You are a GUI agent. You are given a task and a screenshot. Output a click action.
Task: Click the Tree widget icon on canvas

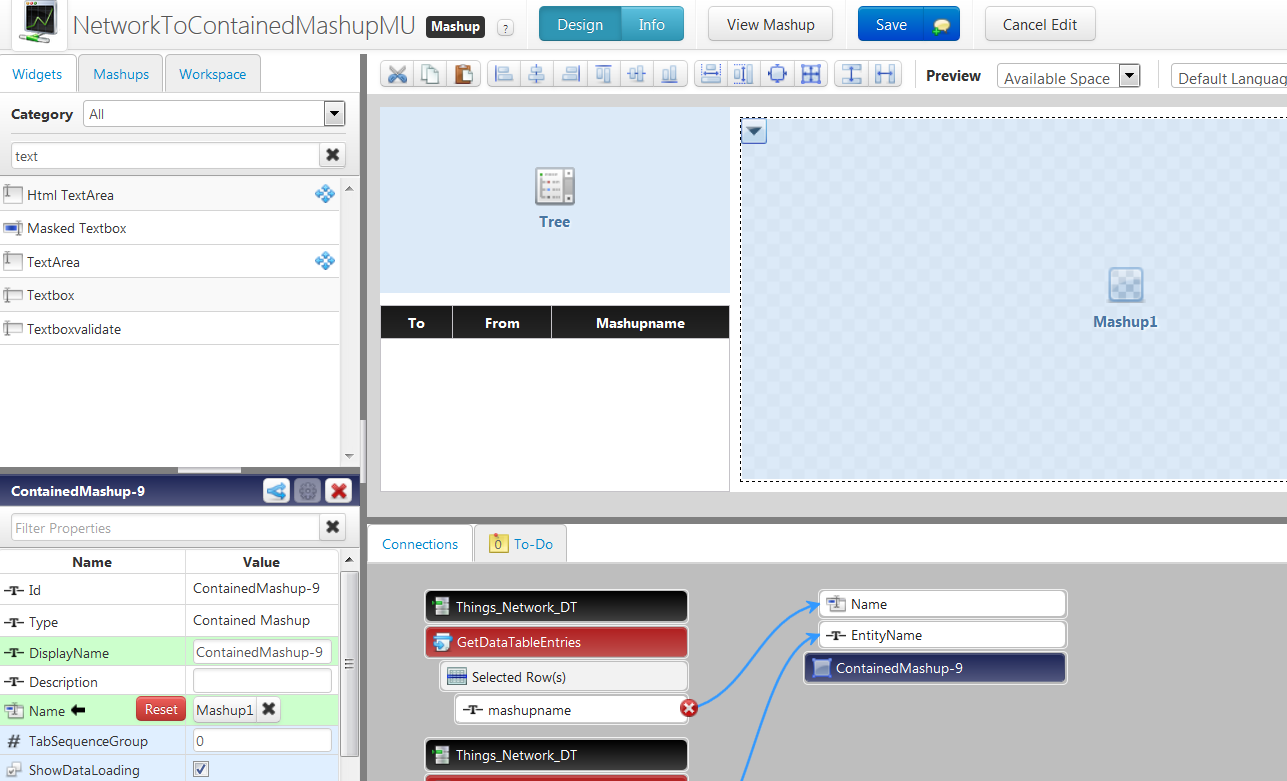[x=555, y=186]
